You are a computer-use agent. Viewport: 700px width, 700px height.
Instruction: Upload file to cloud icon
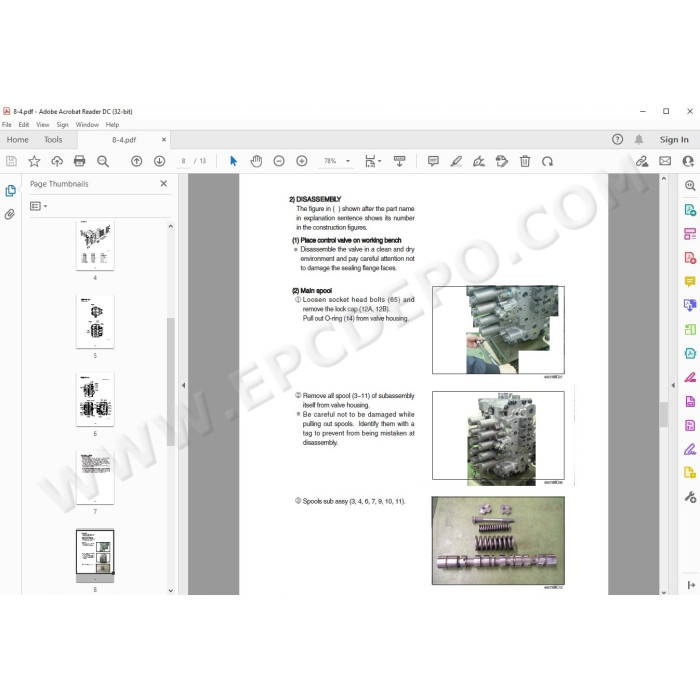tap(57, 161)
